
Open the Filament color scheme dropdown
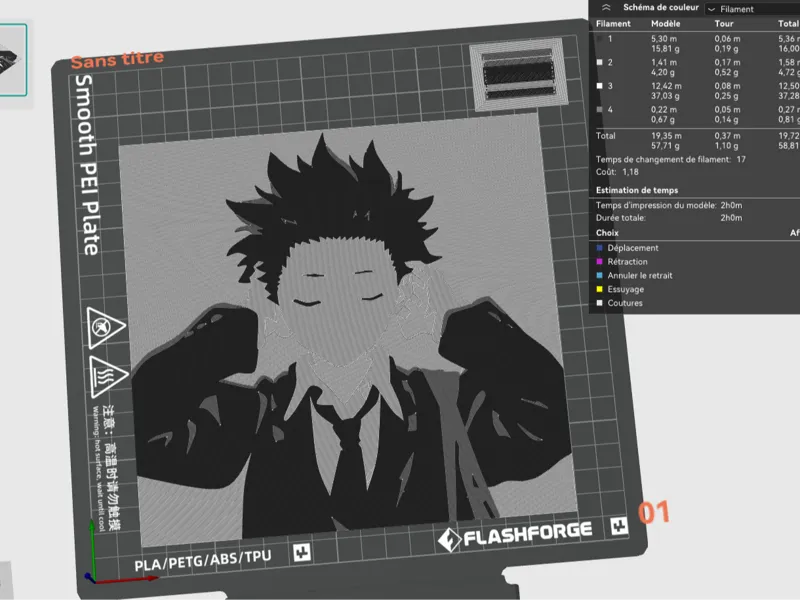[753, 9]
